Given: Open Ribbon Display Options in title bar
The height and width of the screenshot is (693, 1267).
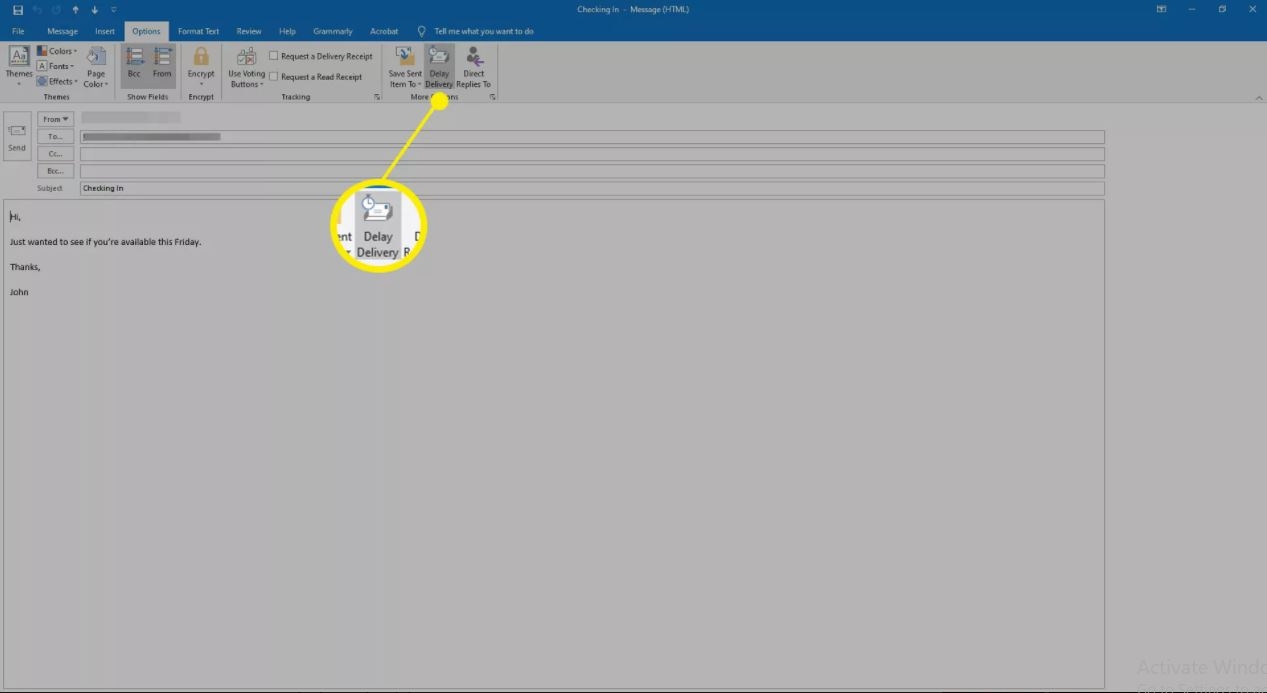Looking at the screenshot, I should (1161, 10).
